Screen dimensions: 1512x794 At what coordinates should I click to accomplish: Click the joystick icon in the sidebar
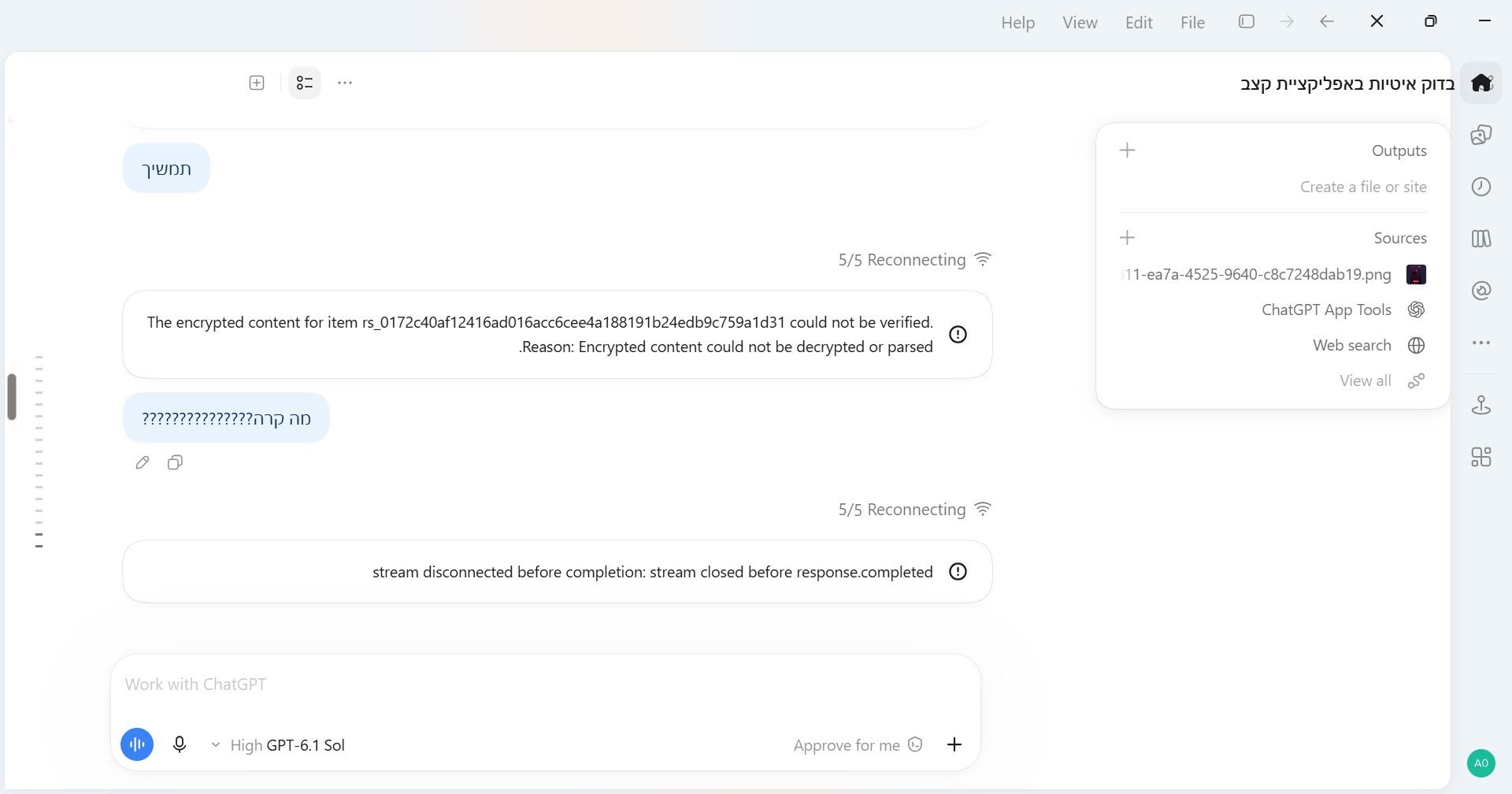tap(1481, 405)
